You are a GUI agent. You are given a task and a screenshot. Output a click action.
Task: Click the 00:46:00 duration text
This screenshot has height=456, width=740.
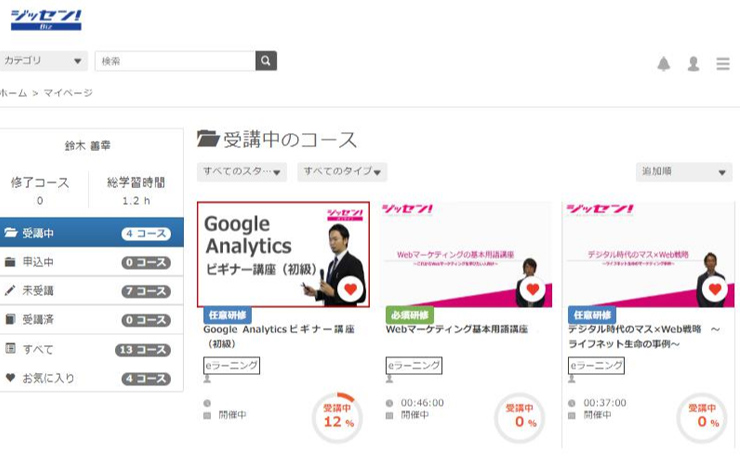point(422,403)
